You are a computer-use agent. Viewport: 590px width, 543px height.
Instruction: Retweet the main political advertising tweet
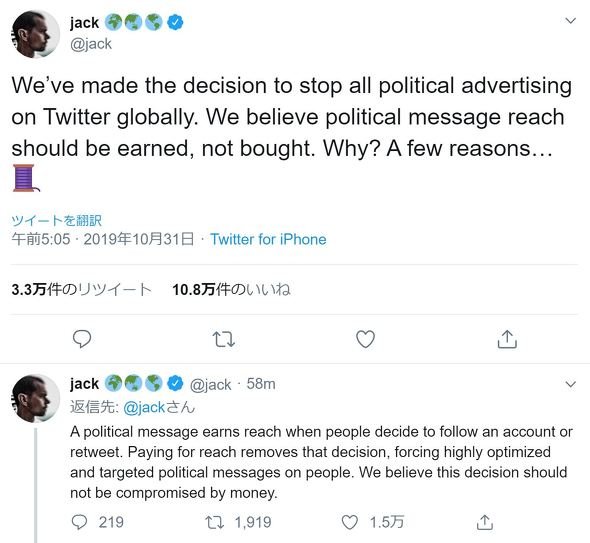[224, 339]
